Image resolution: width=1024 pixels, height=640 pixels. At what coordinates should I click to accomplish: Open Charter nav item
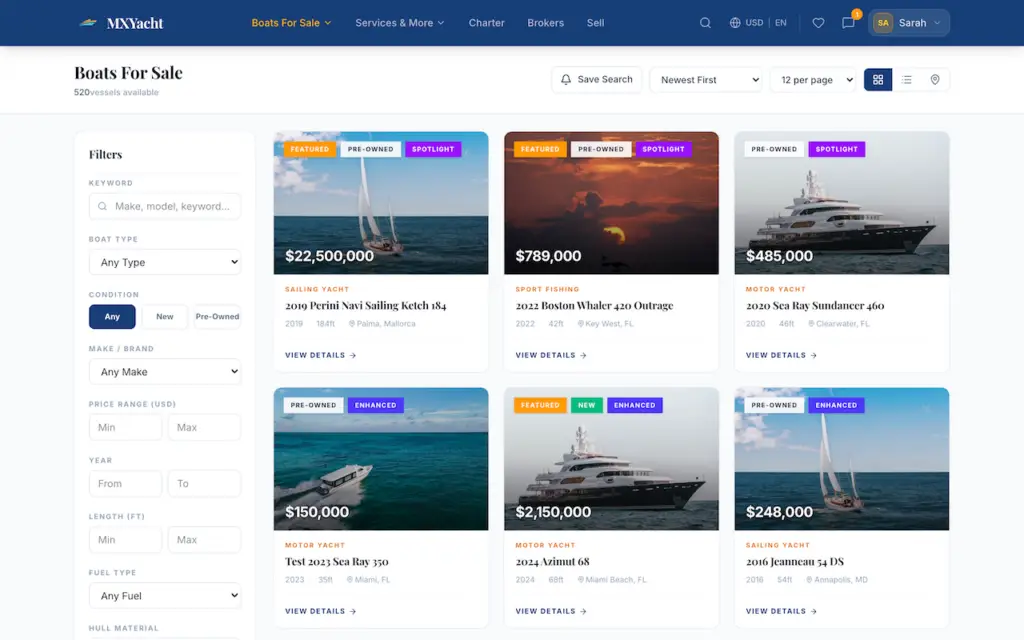[x=487, y=23]
